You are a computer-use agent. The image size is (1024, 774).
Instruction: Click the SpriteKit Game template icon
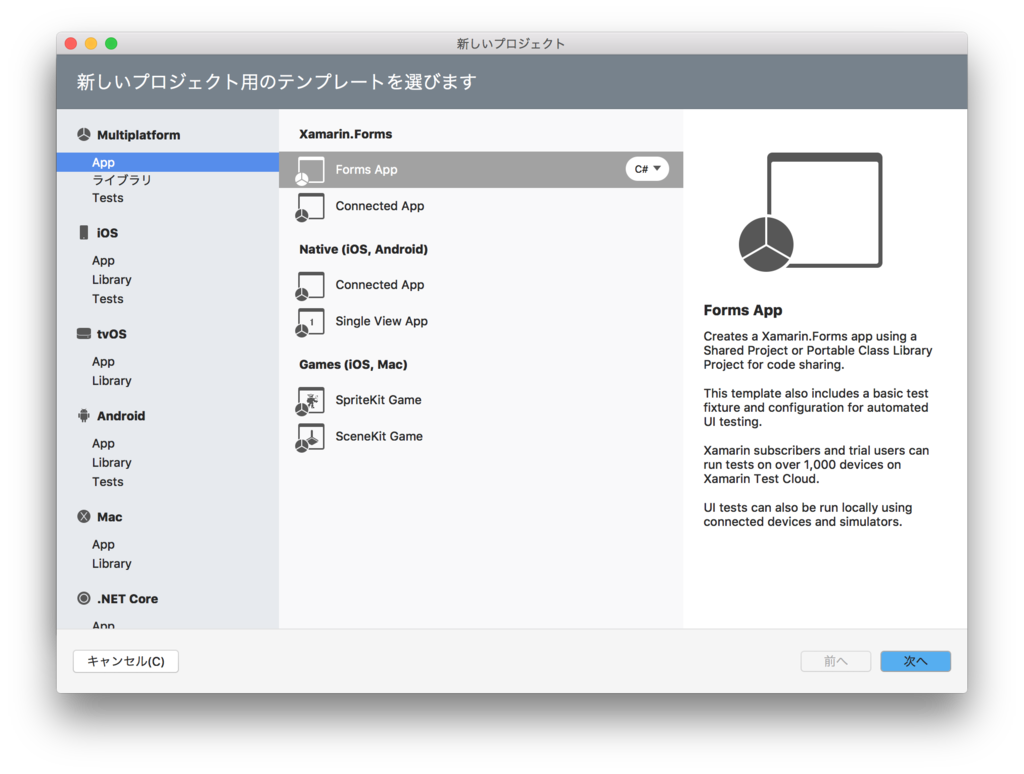[310, 401]
